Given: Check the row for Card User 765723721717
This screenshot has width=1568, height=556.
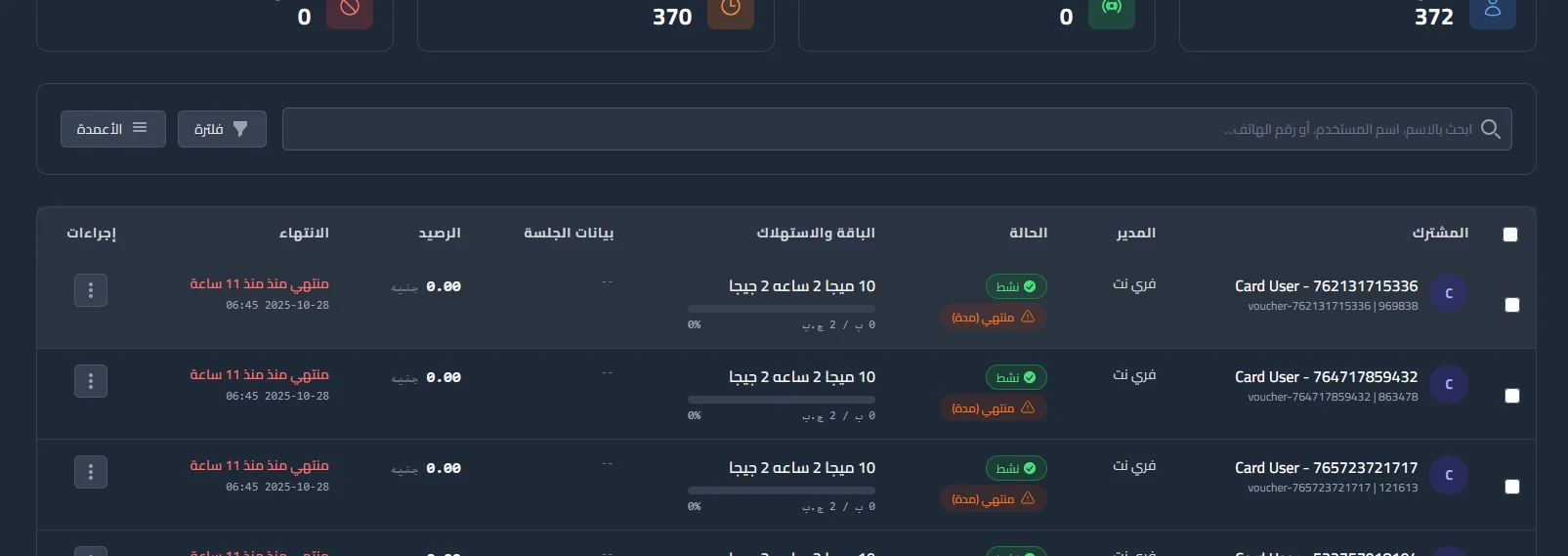Looking at the screenshot, I should point(1512,487).
